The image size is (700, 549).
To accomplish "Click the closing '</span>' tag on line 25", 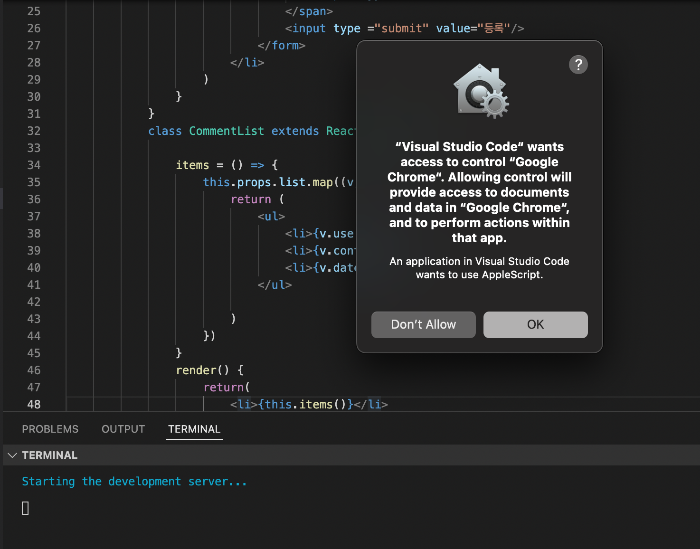I will [x=309, y=11].
